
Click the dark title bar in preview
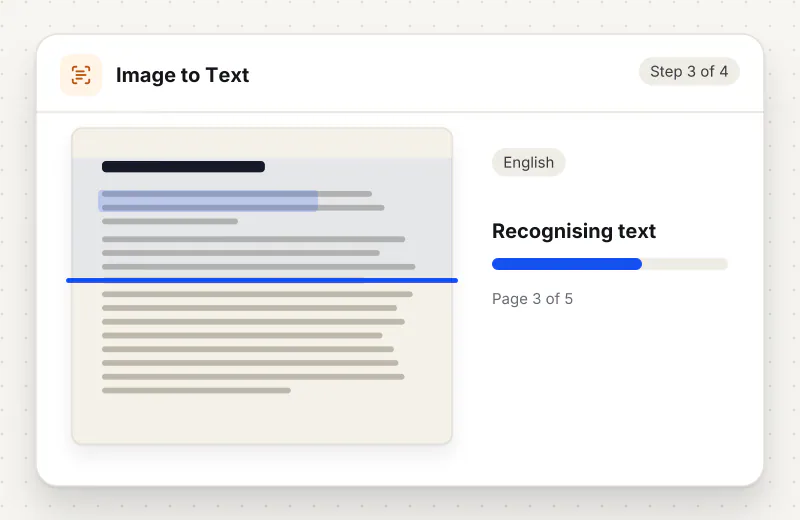coord(183,166)
